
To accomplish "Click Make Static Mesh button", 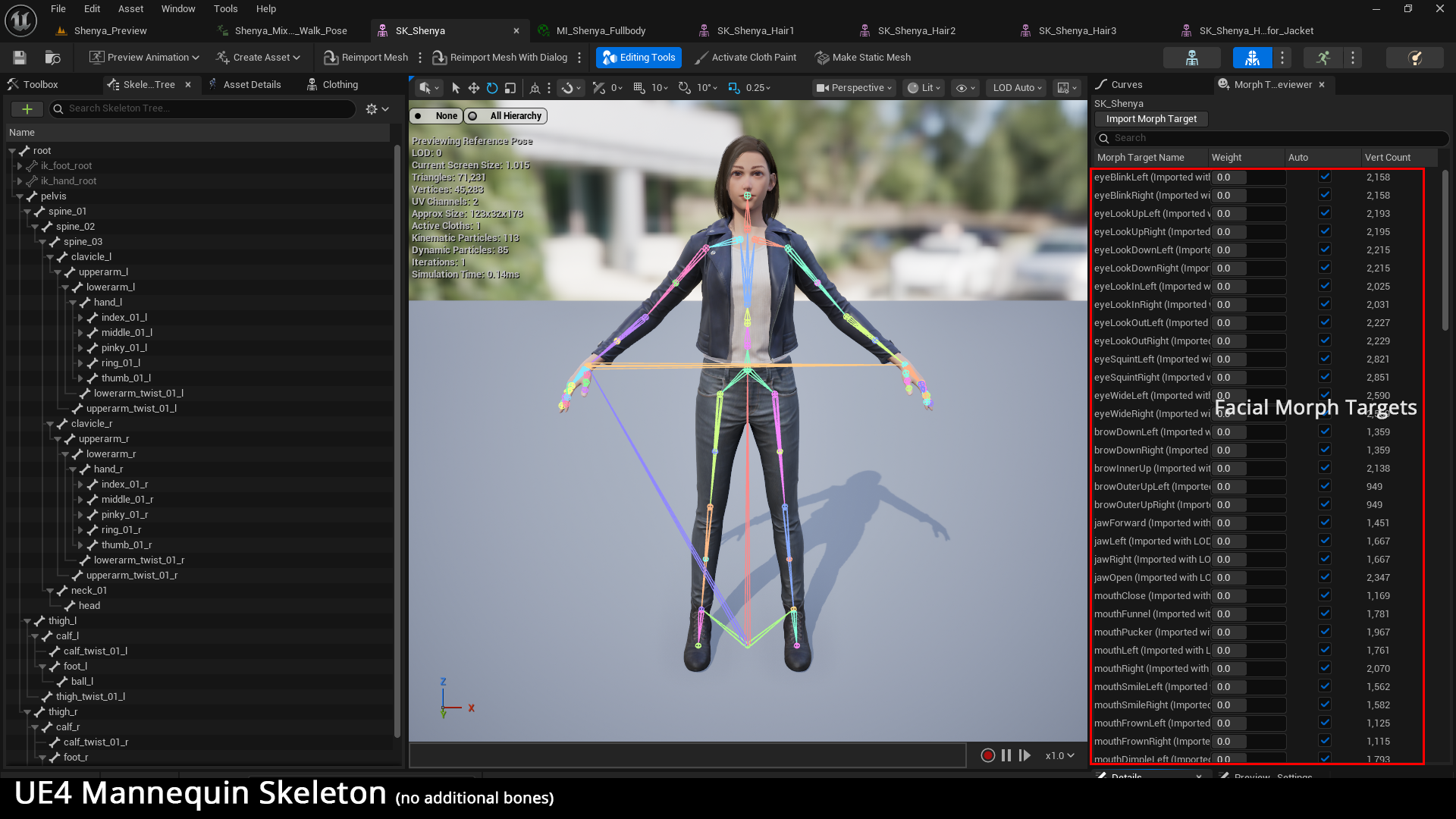I will pyautogui.click(x=863, y=58).
